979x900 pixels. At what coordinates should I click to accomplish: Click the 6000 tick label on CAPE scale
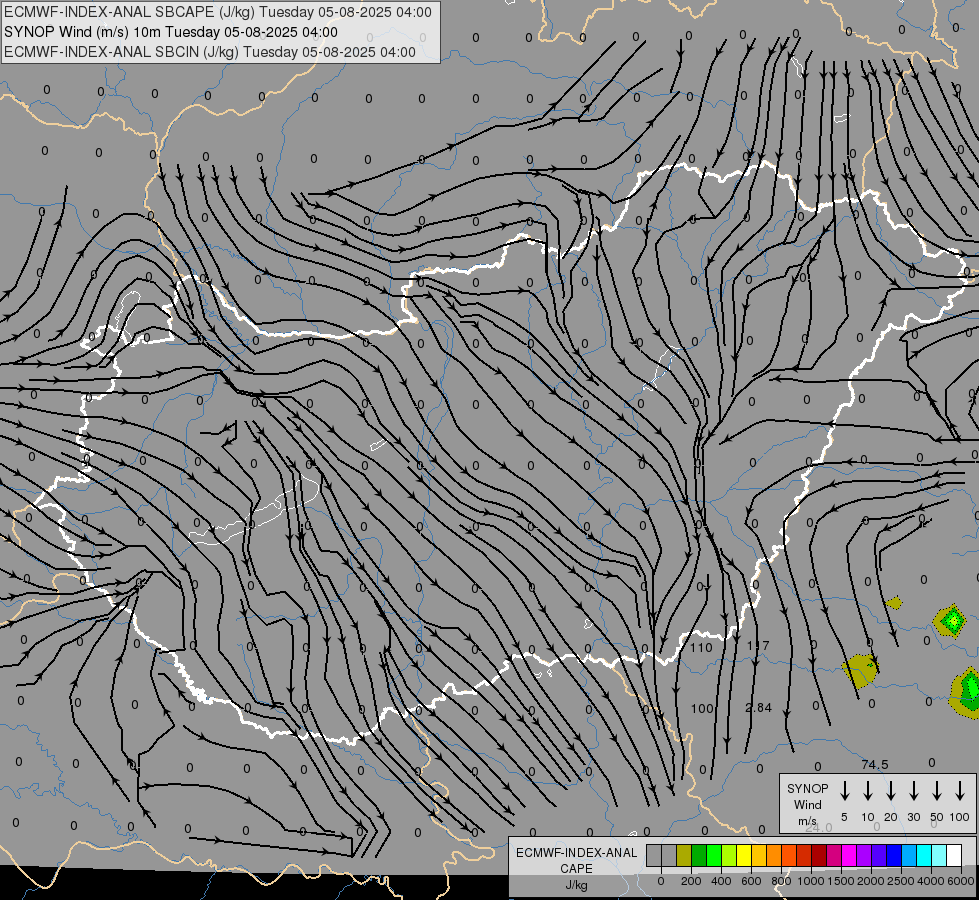[961, 881]
